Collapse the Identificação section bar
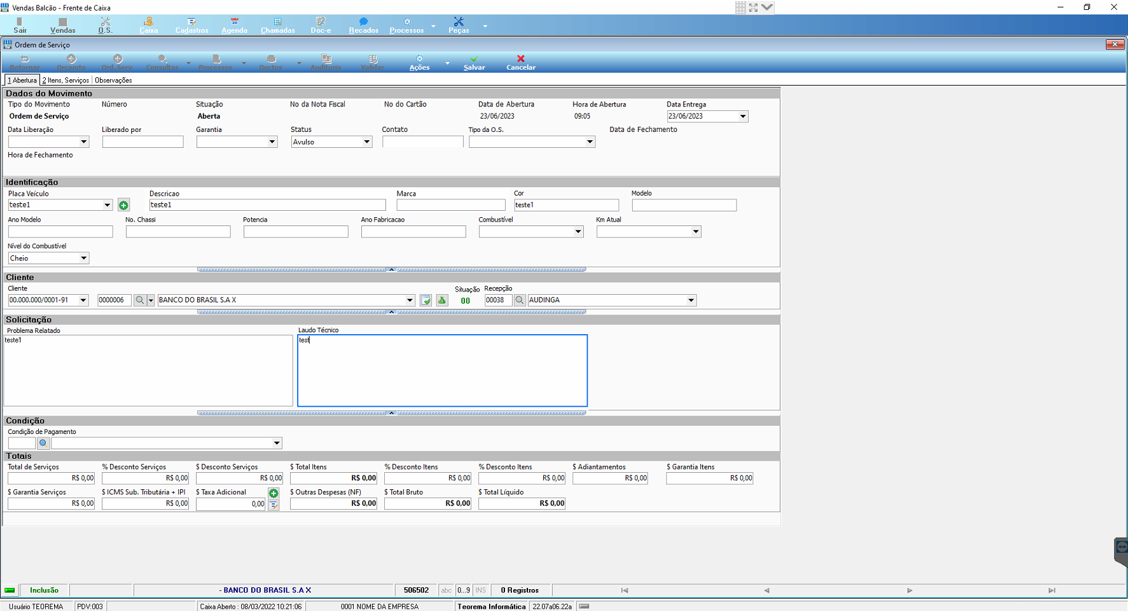Screen dimensions: 1128x611 pyautogui.click(x=391, y=269)
